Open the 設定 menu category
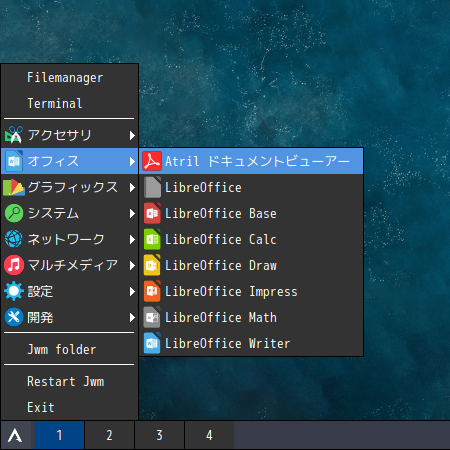Viewport: 450px width, 450px height. (70, 291)
